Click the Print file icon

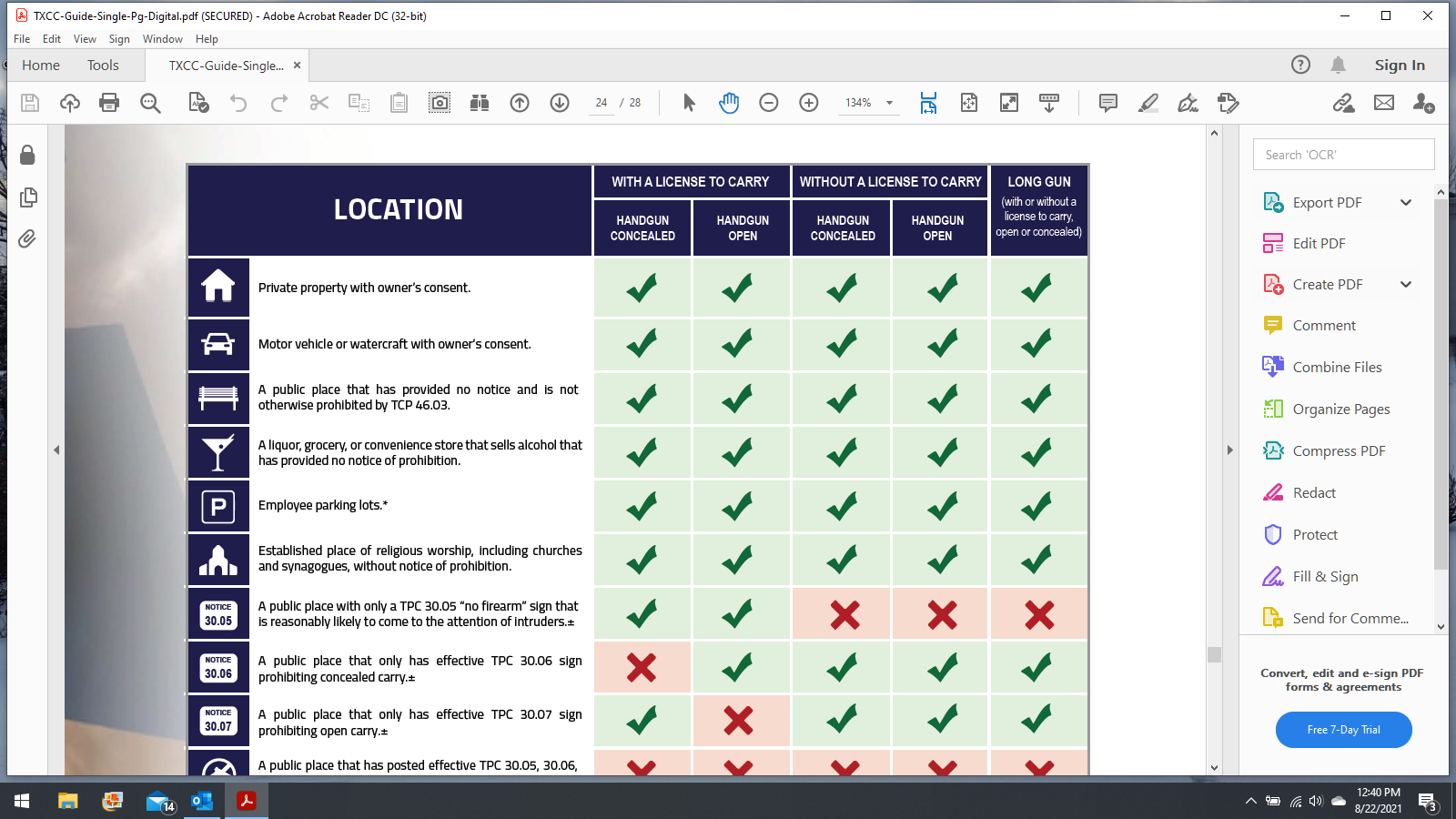click(x=109, y=103)
